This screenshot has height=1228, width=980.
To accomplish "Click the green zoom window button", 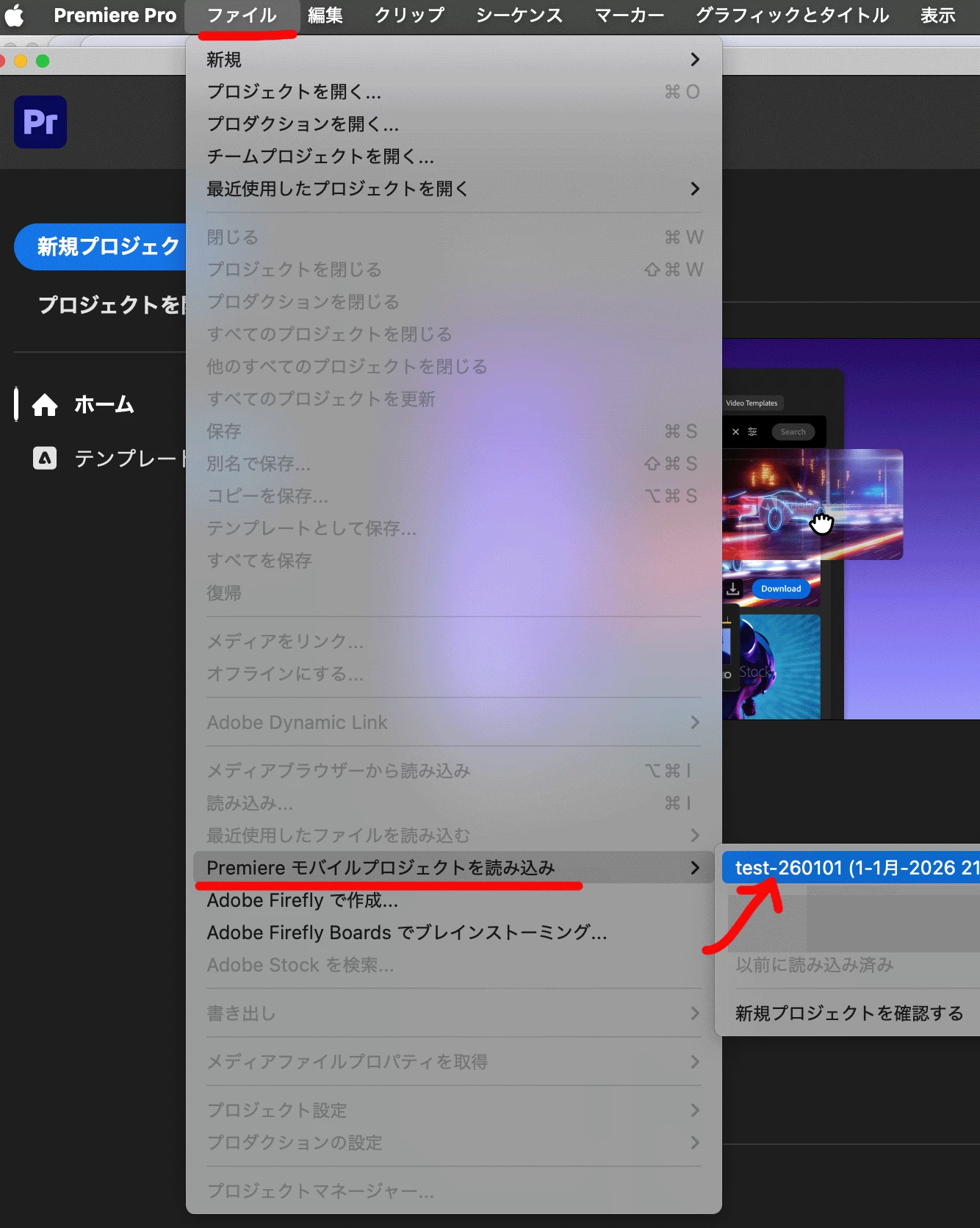I will click(43, 61).
